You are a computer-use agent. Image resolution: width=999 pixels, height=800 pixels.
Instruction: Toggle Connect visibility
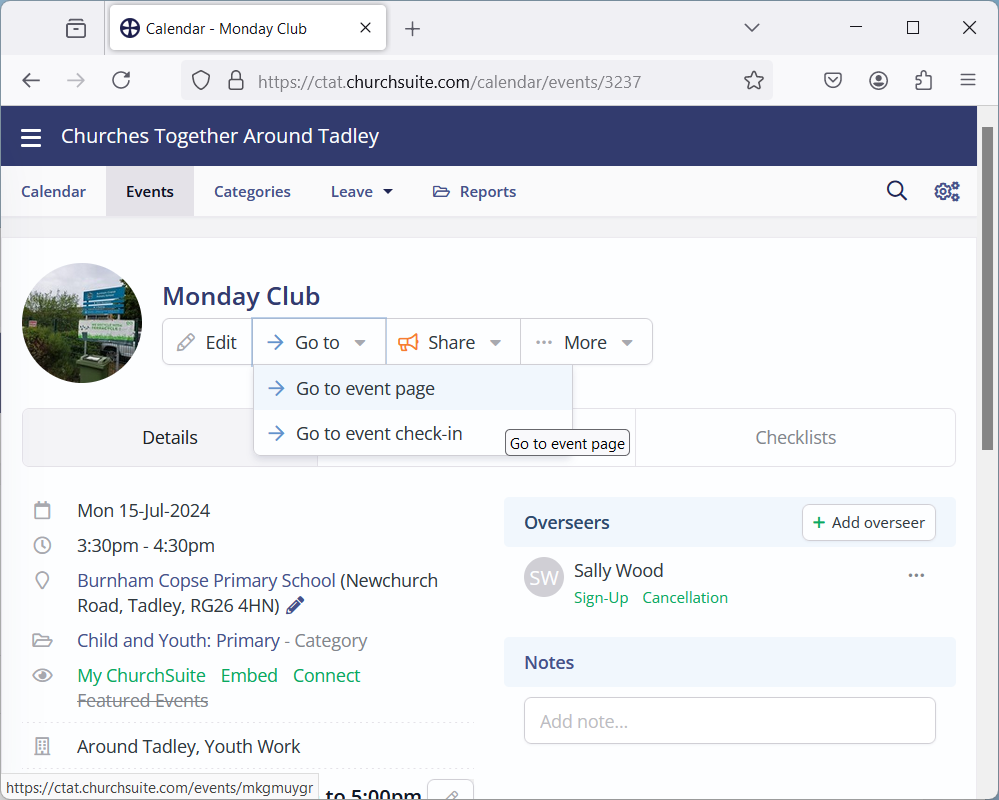click(326, 675)
